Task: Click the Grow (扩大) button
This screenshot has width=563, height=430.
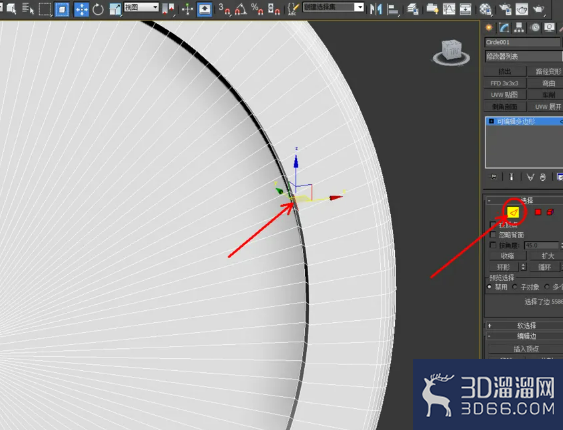Action: 546,256
